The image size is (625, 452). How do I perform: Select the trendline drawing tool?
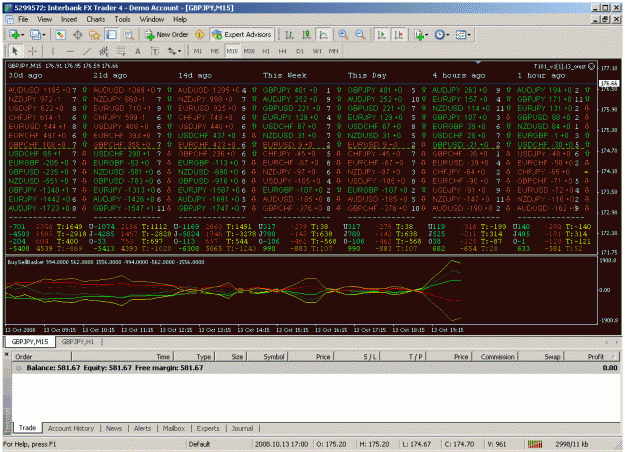(87, 51)
